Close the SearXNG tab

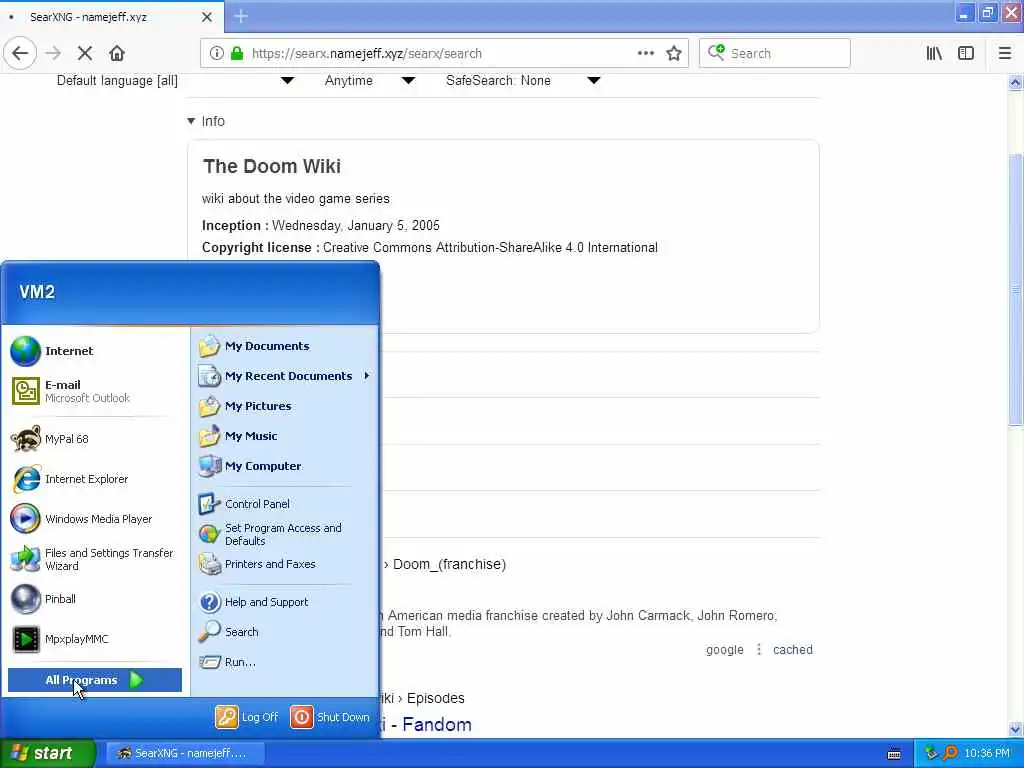tap(206, 17)
